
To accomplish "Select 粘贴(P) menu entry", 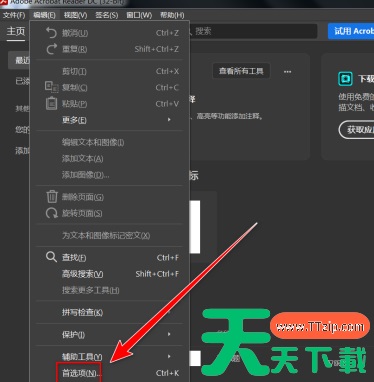I will click(x=109, y=104).
